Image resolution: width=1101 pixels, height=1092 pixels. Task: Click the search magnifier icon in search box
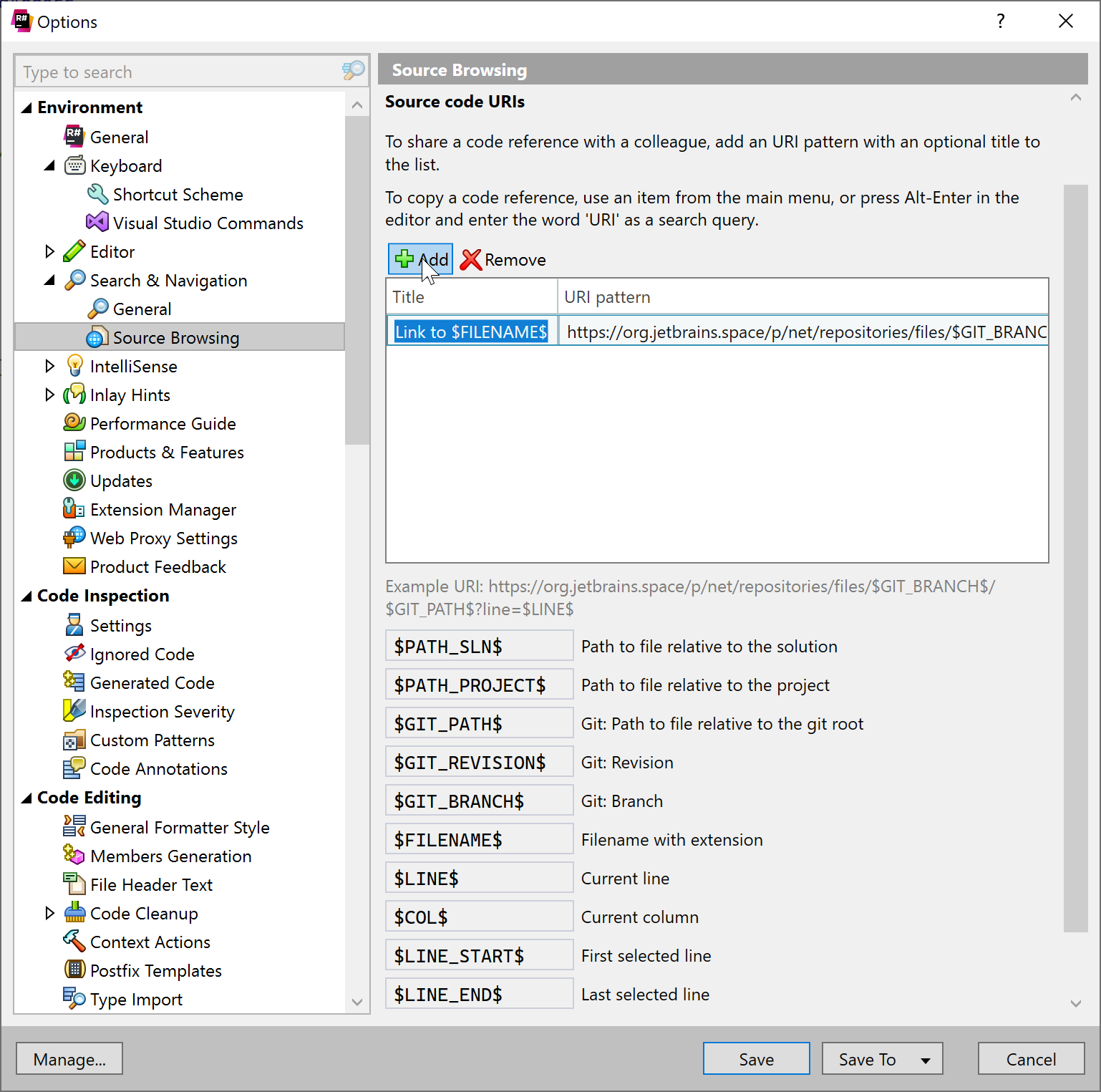point(353,71)
